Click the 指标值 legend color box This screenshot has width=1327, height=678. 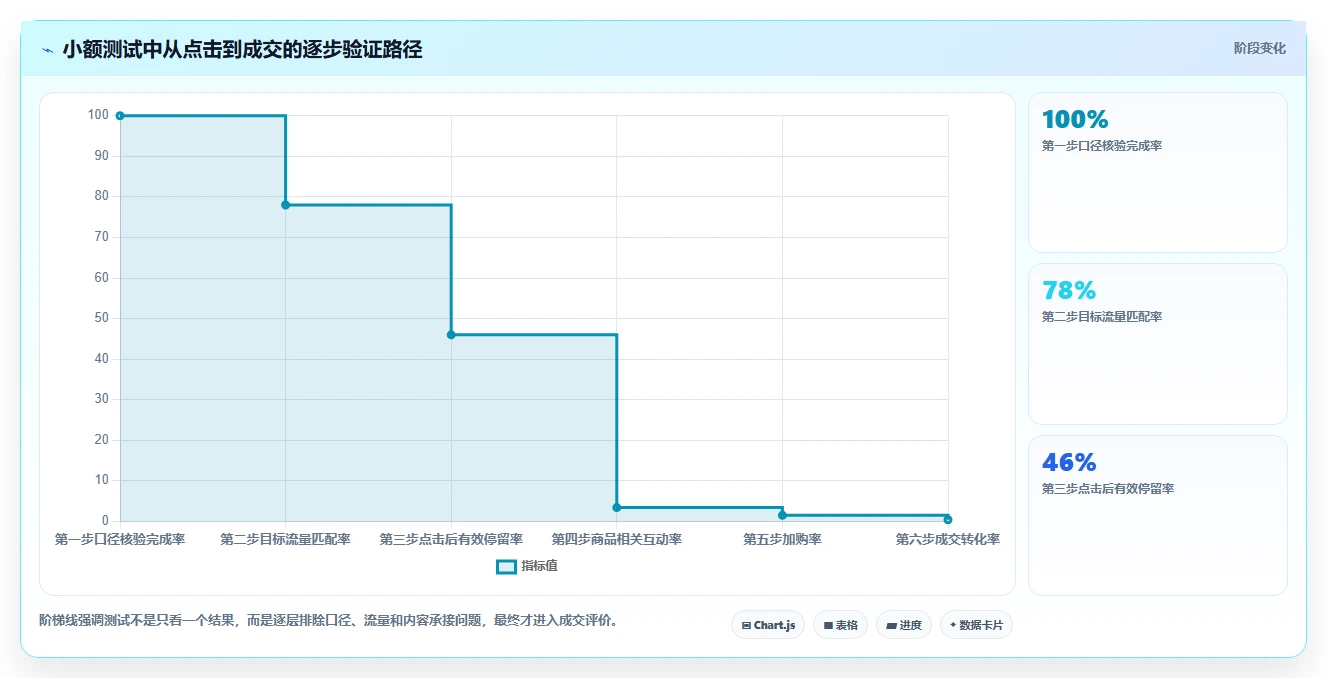pos(506,566)
